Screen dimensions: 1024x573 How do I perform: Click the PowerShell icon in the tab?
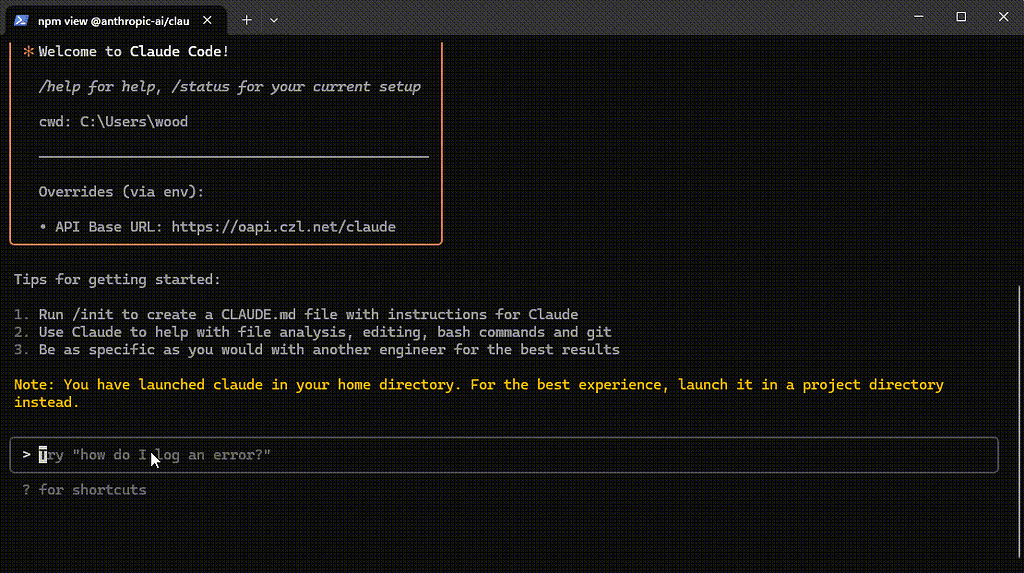tap(20, 20)
